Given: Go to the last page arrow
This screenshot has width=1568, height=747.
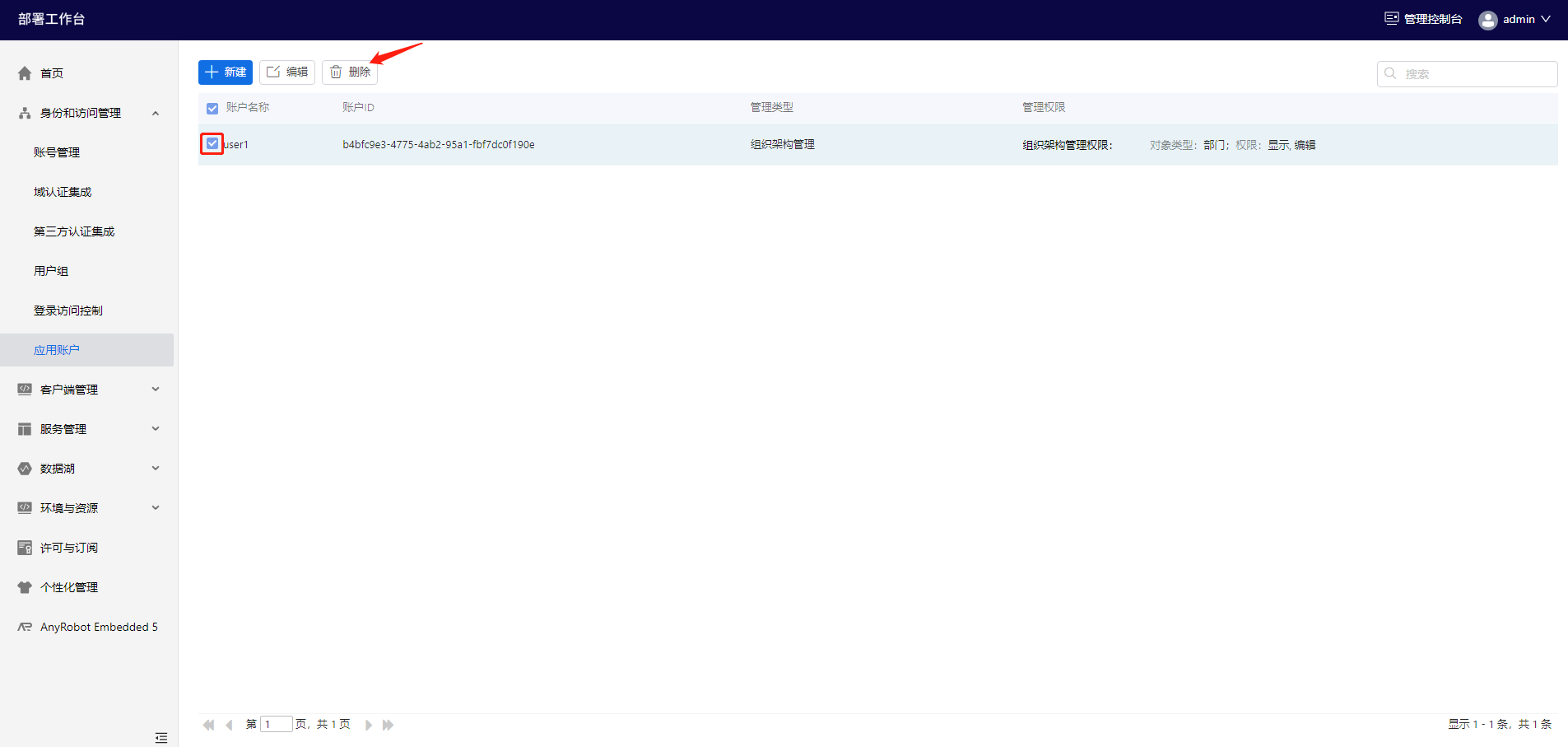Looking at the screenshot, I should [389, 725].
